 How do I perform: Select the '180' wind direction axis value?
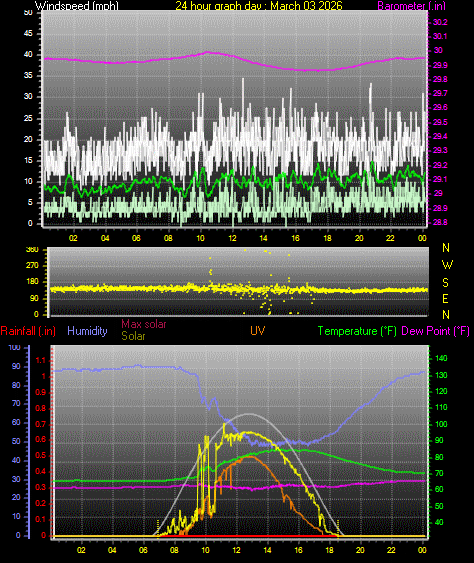tap(32, 282)
